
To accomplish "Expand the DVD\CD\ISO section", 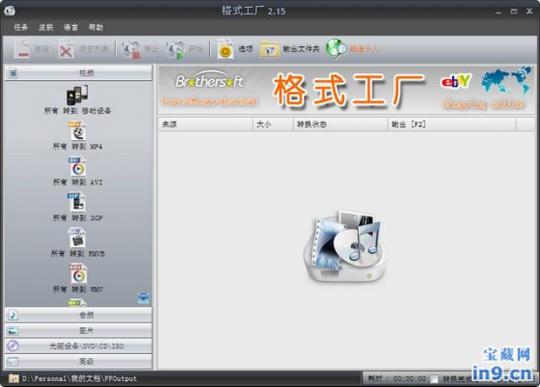I will pos(78,346).
